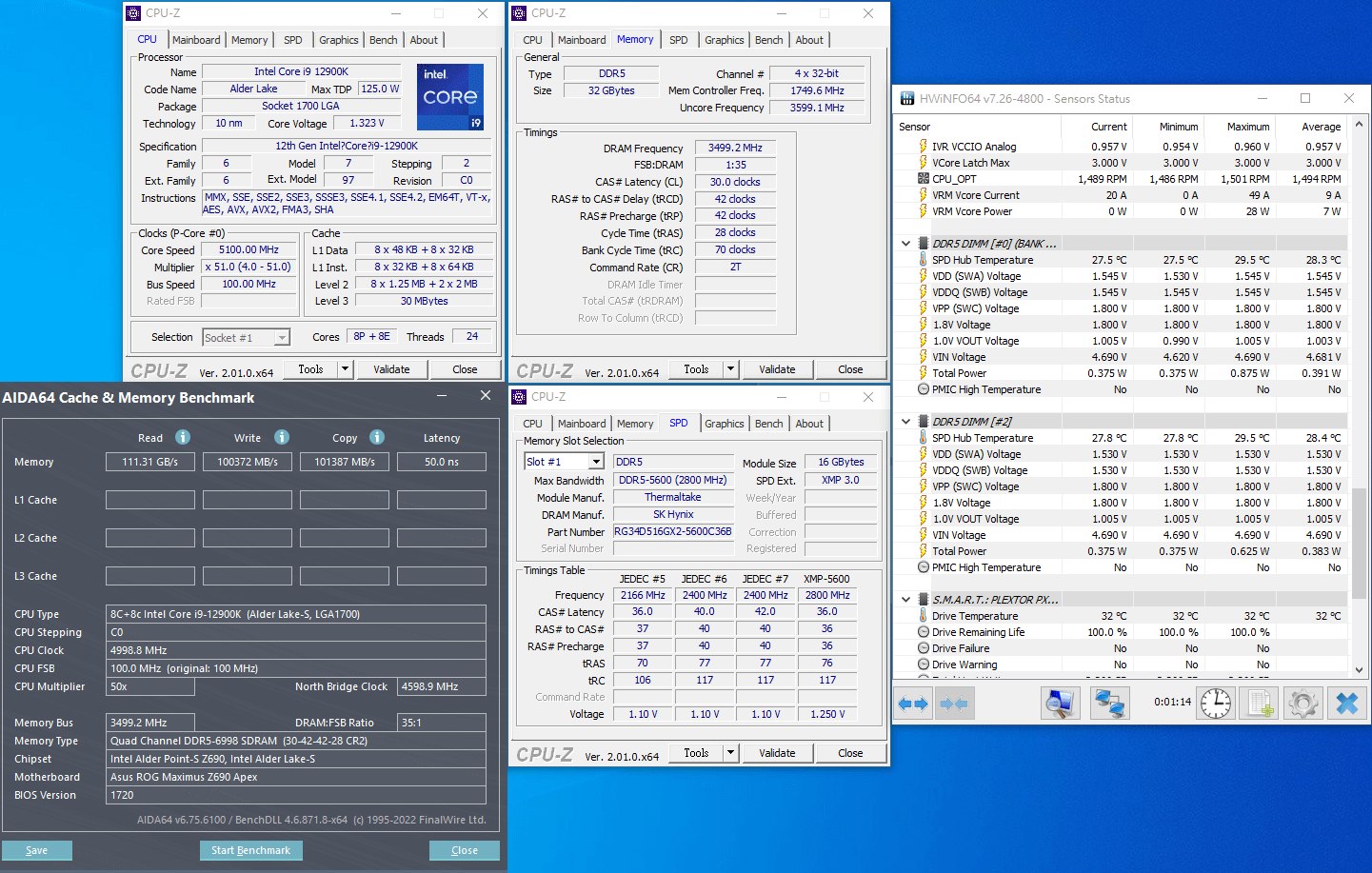
Task: Open the About tab in CPU-Z SPD window
Action: tap(809, 424)
